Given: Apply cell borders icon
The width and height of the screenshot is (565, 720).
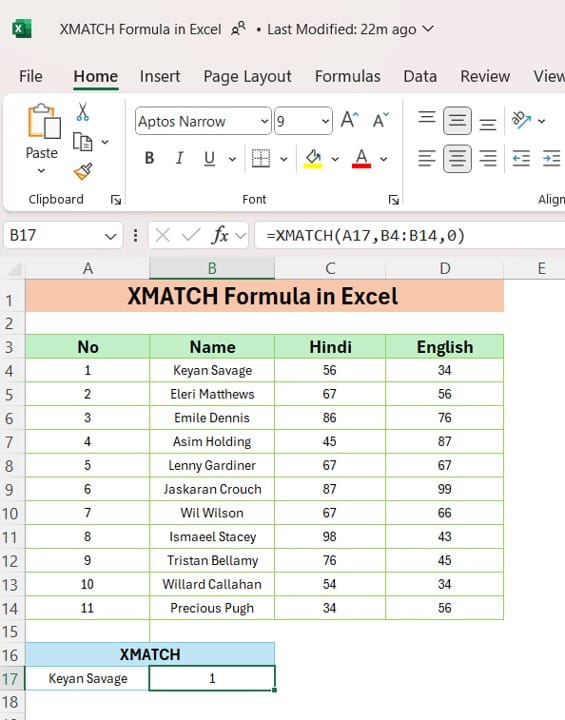Looking at the screenshot, I should 260,158.
